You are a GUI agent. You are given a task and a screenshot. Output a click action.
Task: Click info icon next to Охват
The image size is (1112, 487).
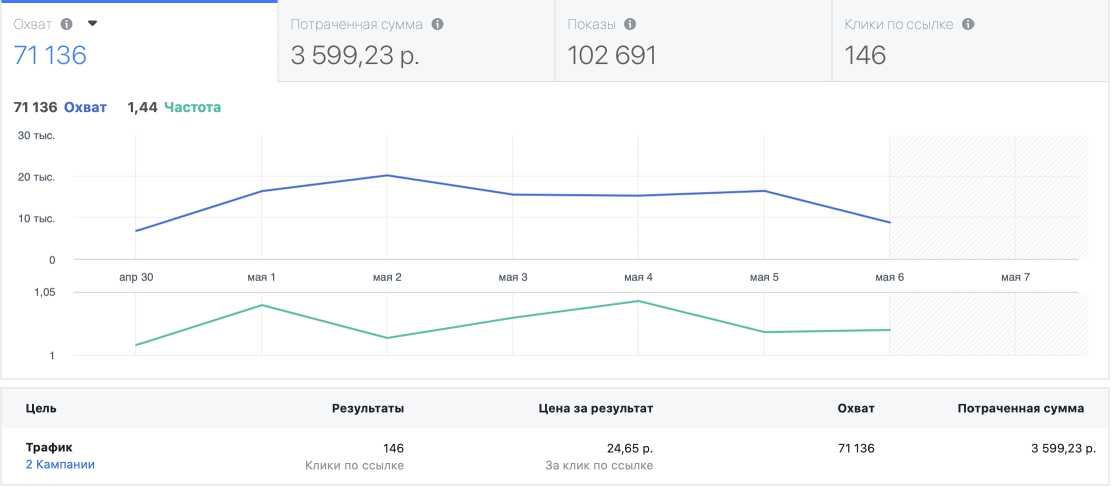tap(67, 24)
